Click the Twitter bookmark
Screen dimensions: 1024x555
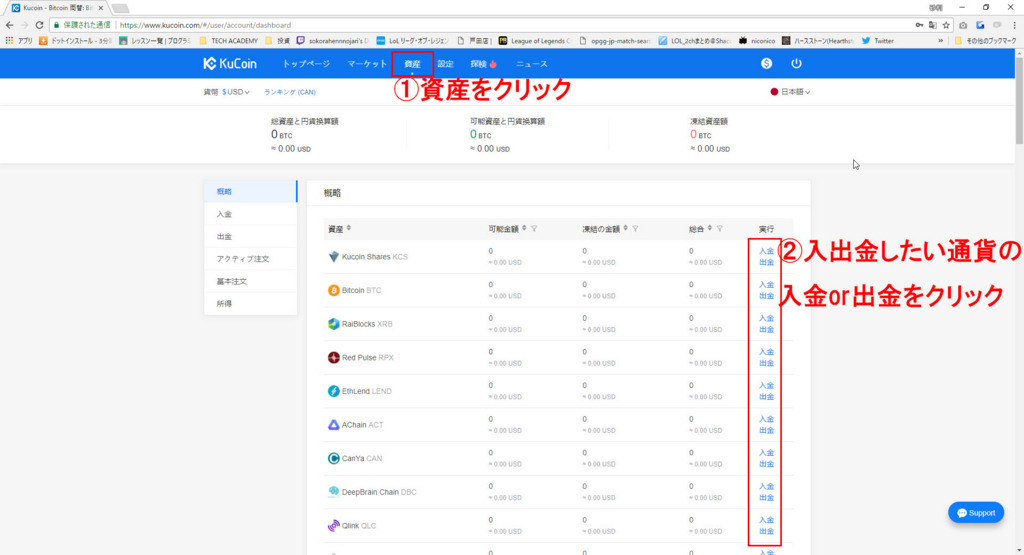(877, 40)
